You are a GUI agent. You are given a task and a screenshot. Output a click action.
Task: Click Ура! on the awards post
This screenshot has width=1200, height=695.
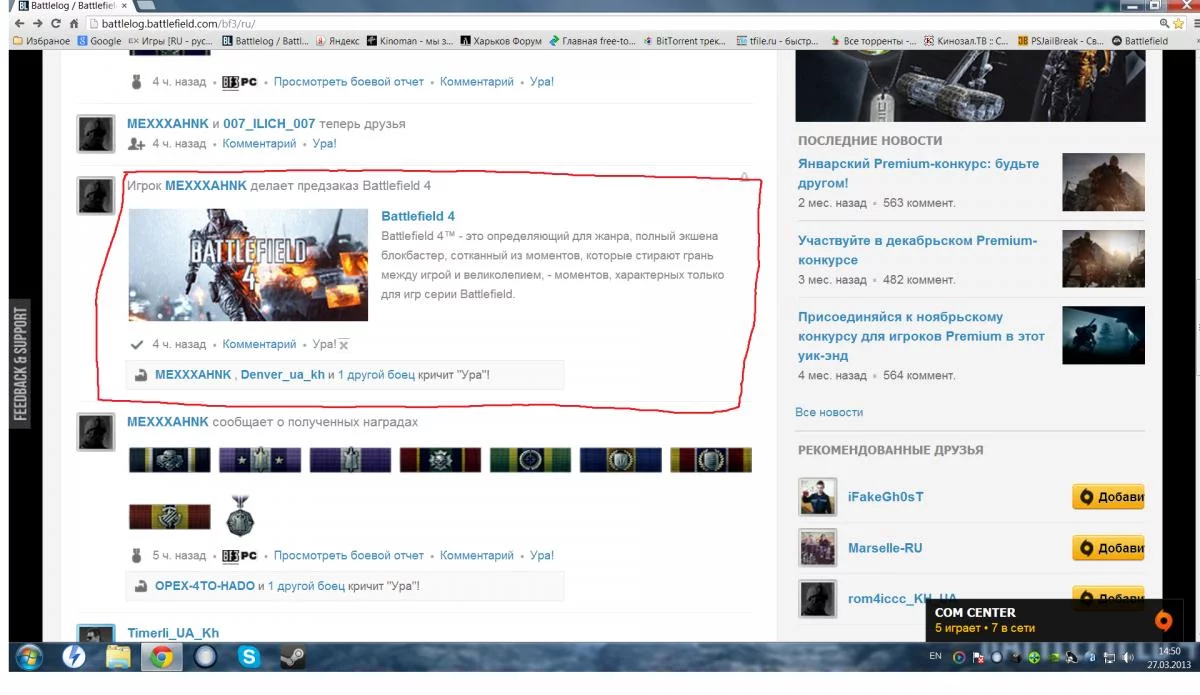click(x=542, y=555)
